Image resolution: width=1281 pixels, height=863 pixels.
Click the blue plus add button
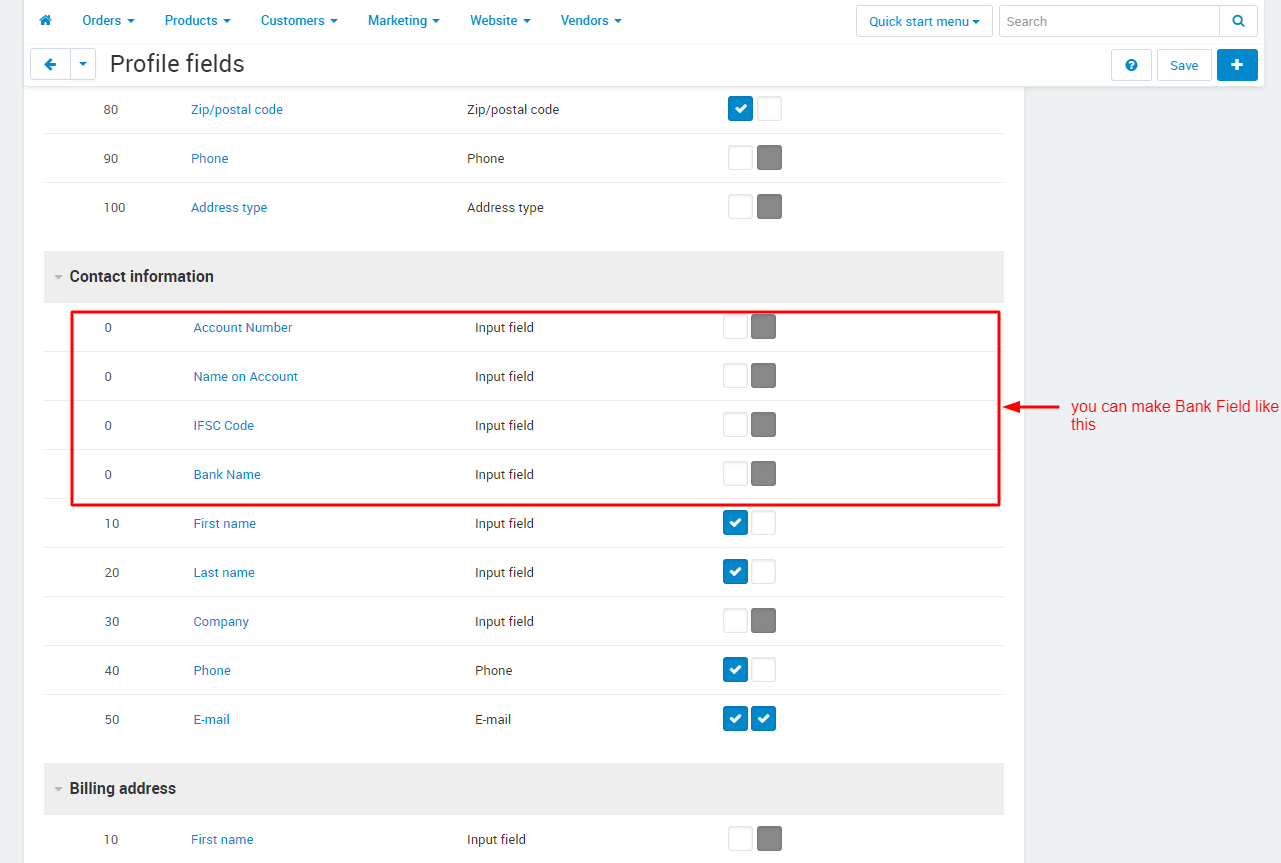coord(1237,65)
